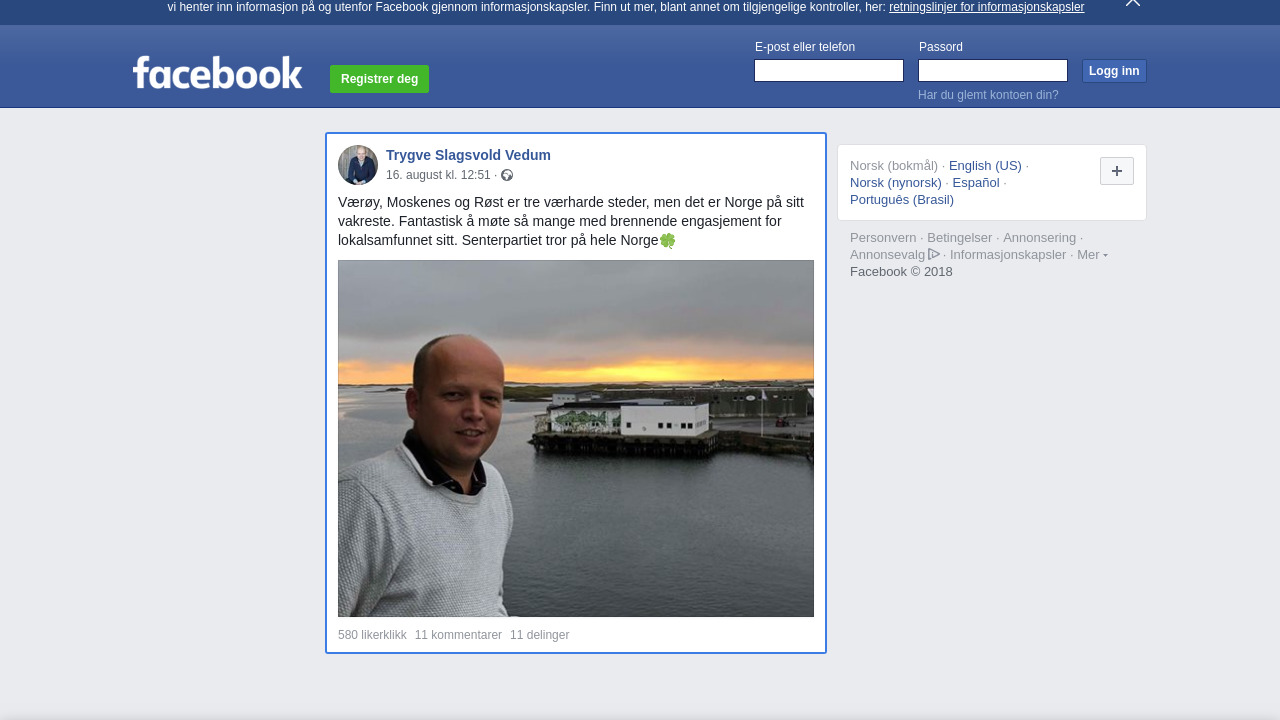Open the Betingelser footer link

click(x=960, y=238)
